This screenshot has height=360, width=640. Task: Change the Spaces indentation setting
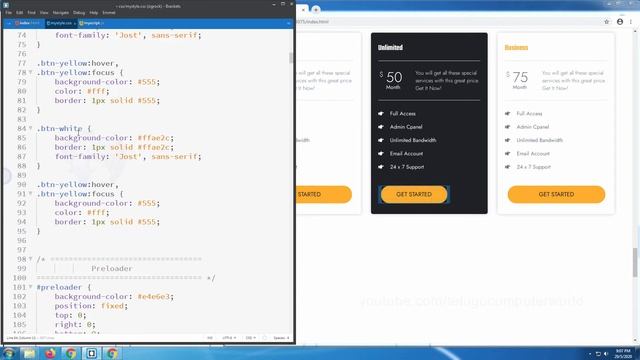click(x=281, y=338)
